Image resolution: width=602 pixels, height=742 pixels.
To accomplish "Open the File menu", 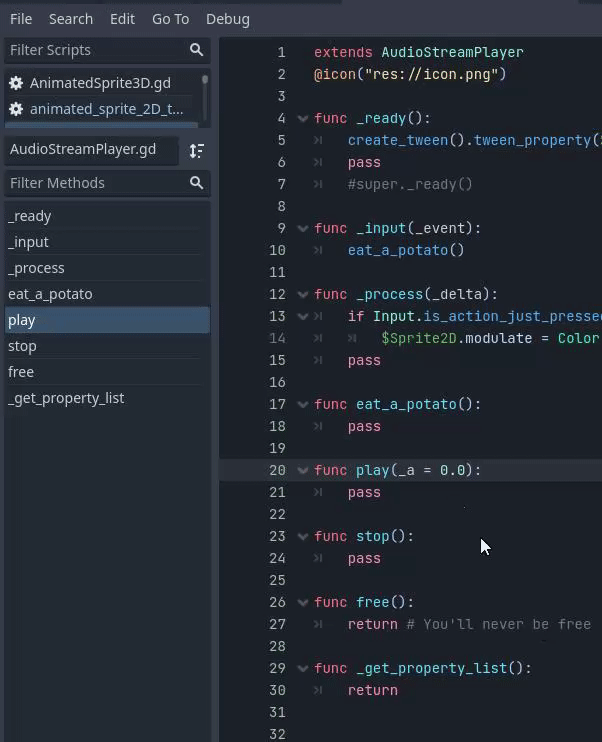I will pos(21,19).
